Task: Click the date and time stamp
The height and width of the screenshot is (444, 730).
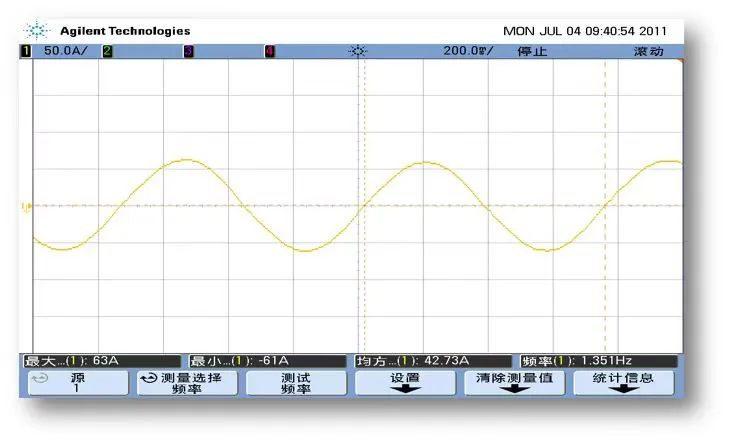Action: coord(585,31)
